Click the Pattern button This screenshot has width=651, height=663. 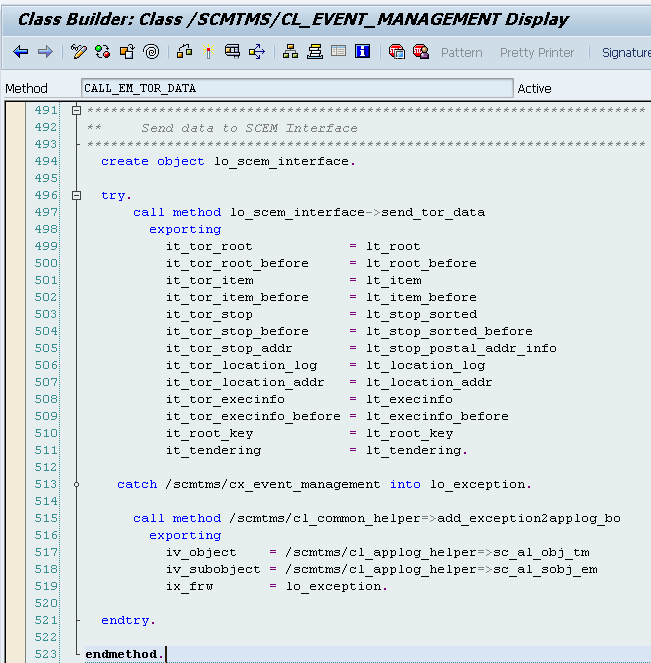tap(462, 52)
